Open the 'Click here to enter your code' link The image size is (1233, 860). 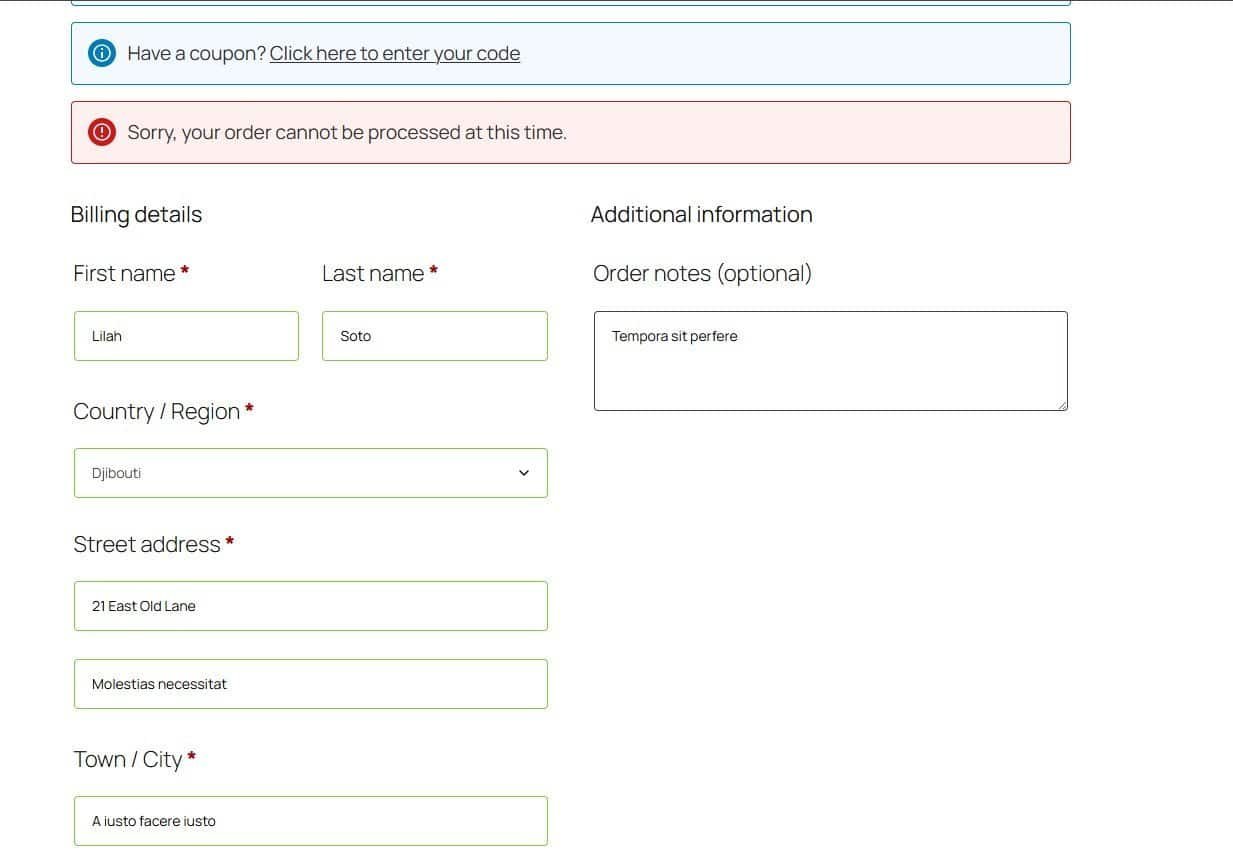tap(394, 53)
